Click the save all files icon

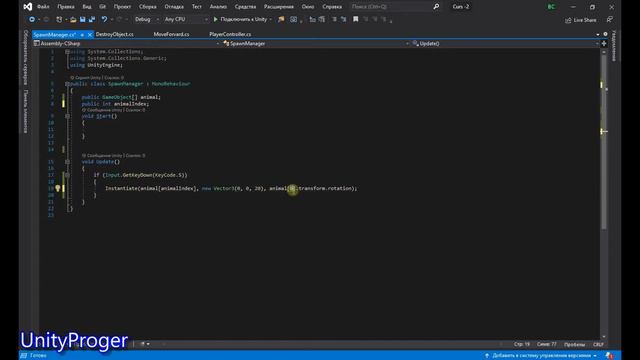coord(92,19)
